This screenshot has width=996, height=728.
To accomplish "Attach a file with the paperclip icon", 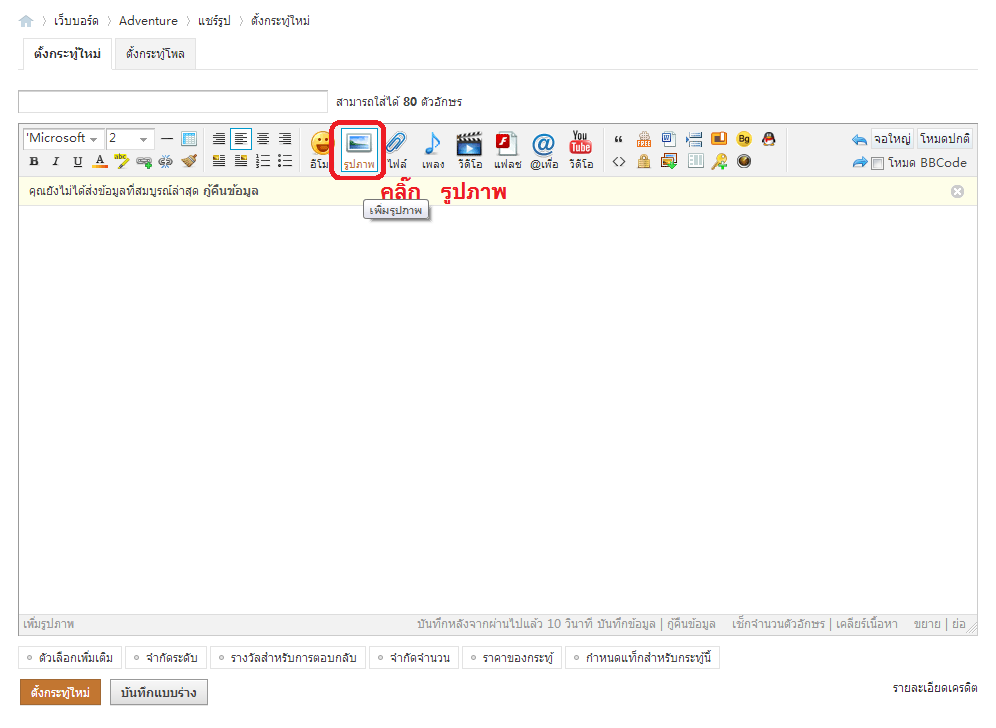I will click(x=397, y=150).
